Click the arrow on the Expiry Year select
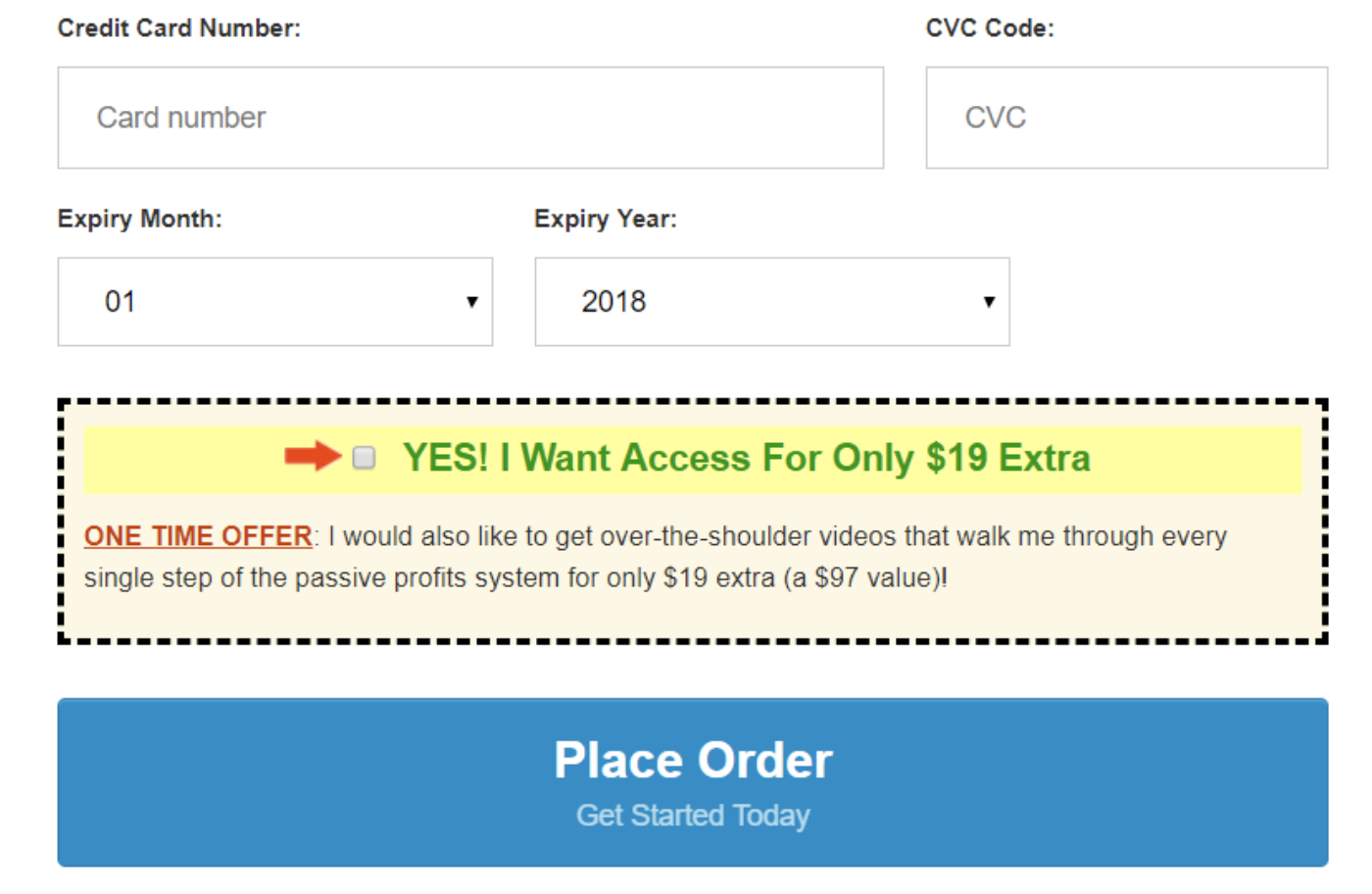Screen dimensions: 1372x894 tap(989, 302)
